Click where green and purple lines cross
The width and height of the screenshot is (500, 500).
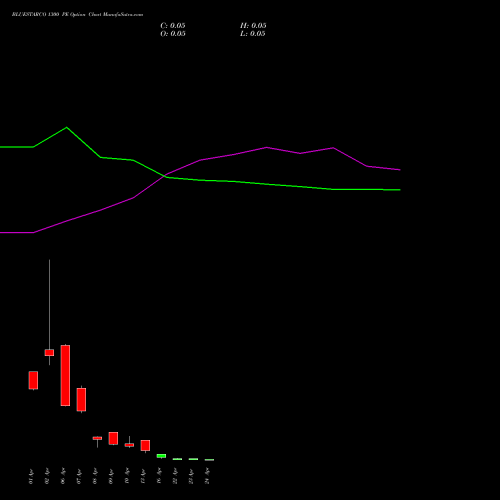[165, 176]
